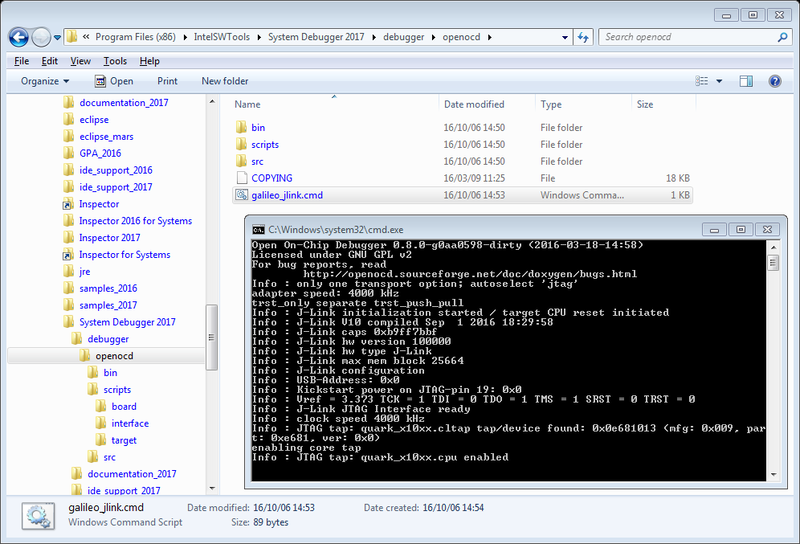Screen dimensions: 800x544
Task: Click the Print toolbar button
Action: [x=167, y=81]
